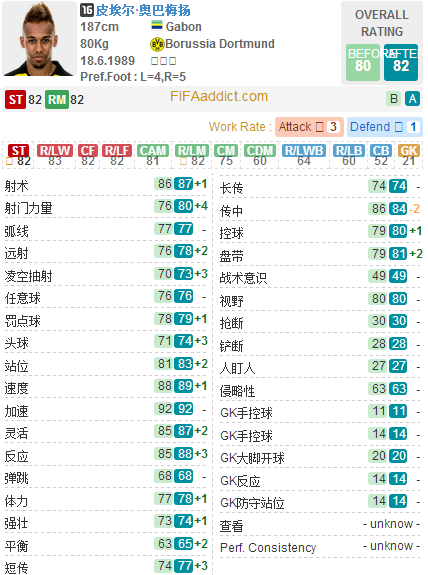Click the Defend work rate badge

pos(385,127)
